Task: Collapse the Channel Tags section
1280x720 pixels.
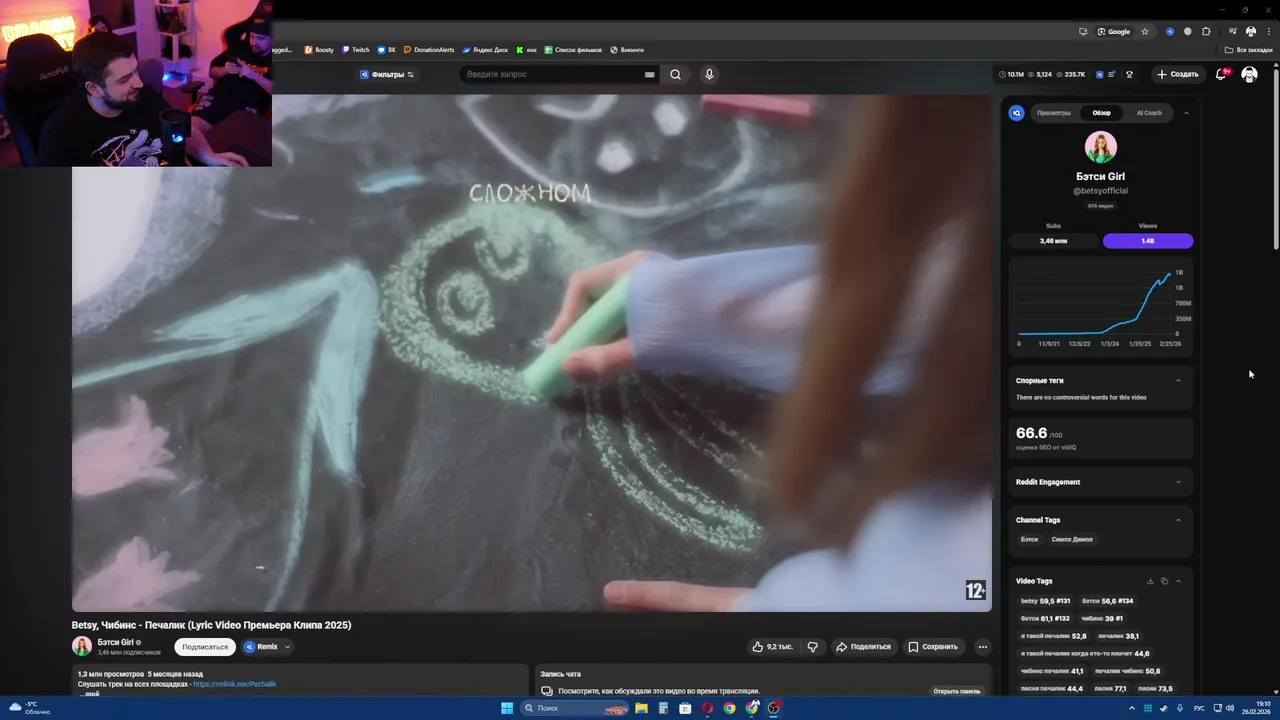Action: pyautogui.click(x=1178, y=520)
